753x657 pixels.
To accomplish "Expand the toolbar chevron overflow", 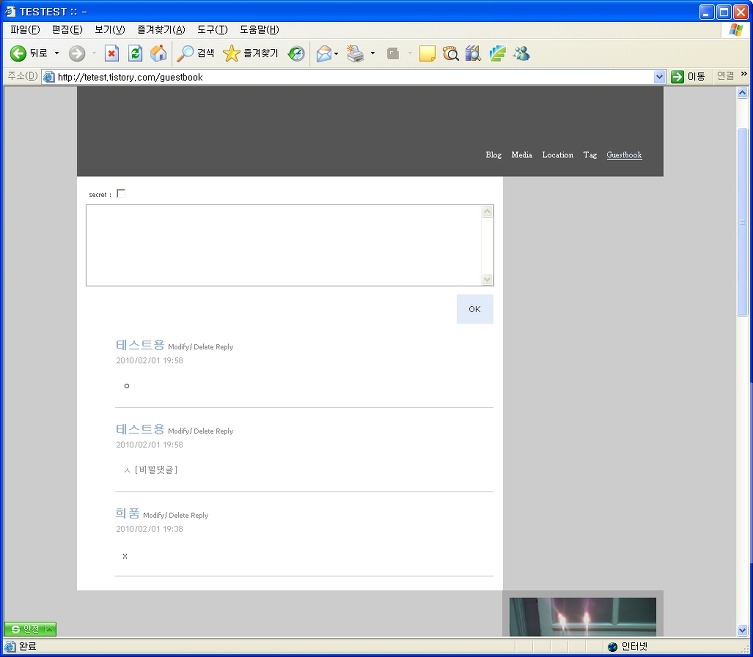I will 744,73.
